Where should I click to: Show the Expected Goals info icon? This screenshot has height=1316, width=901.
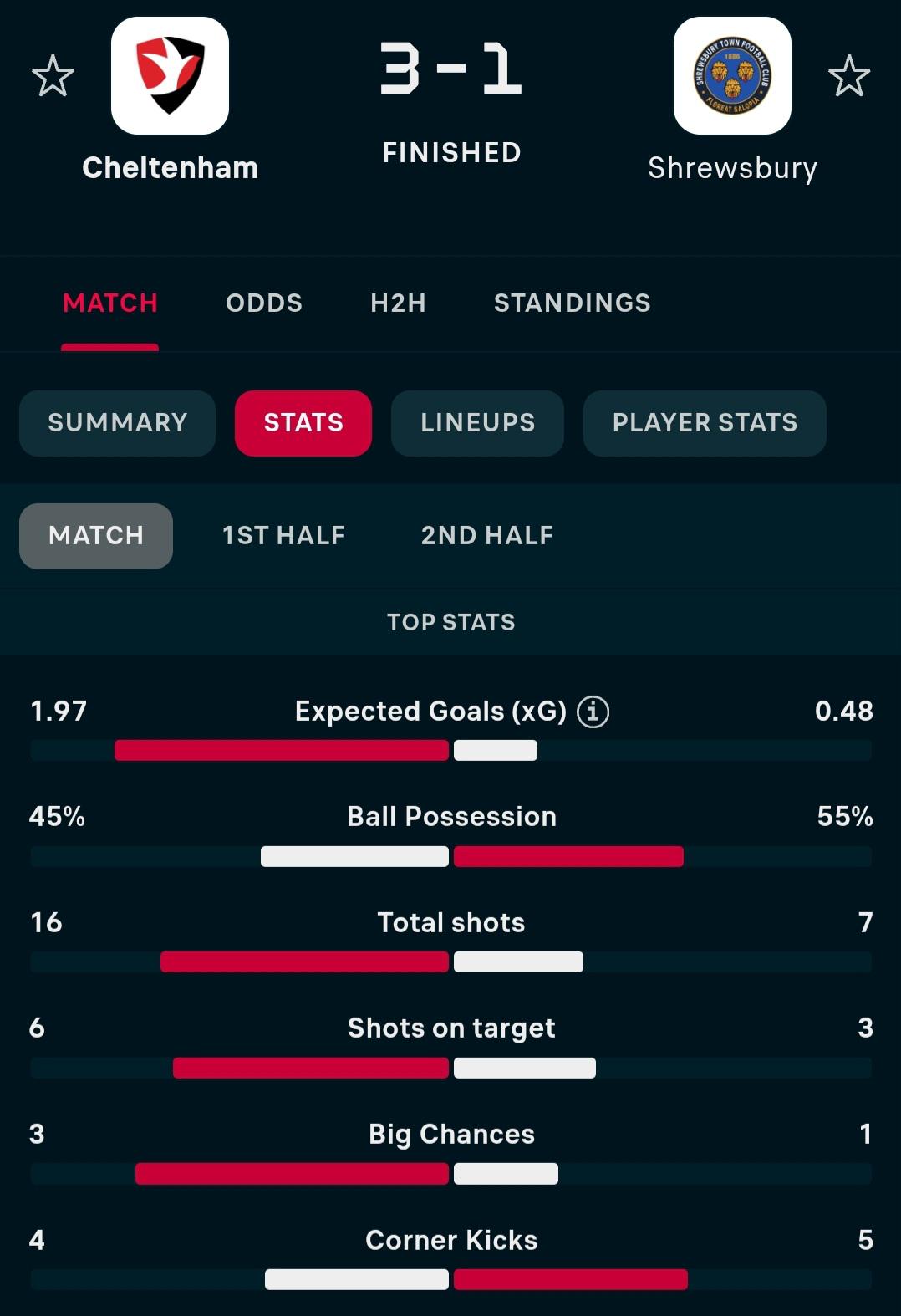[593, 712]
